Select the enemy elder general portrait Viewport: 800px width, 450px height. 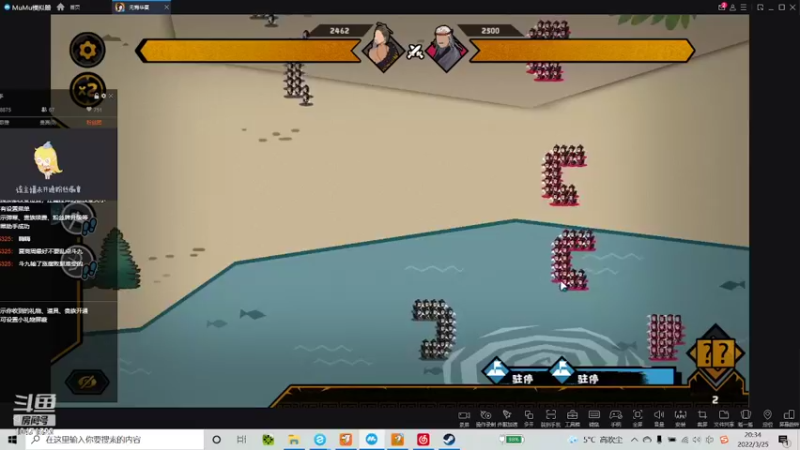pyautogui.click(x=446, y=48)
